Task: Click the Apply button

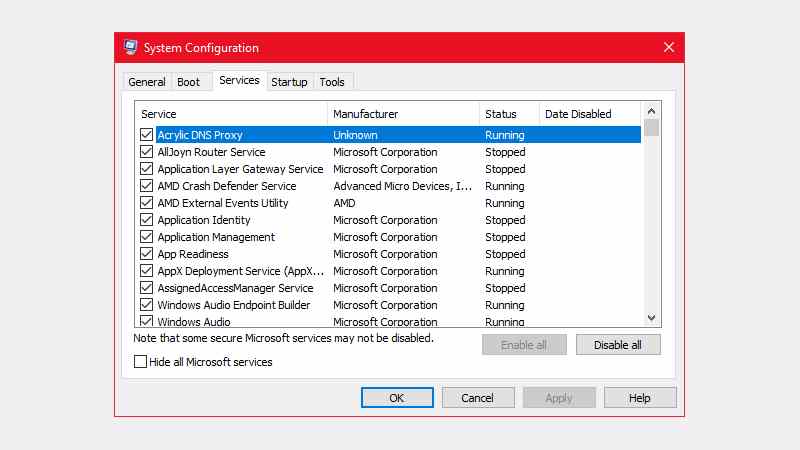Action: click(559, 398)
